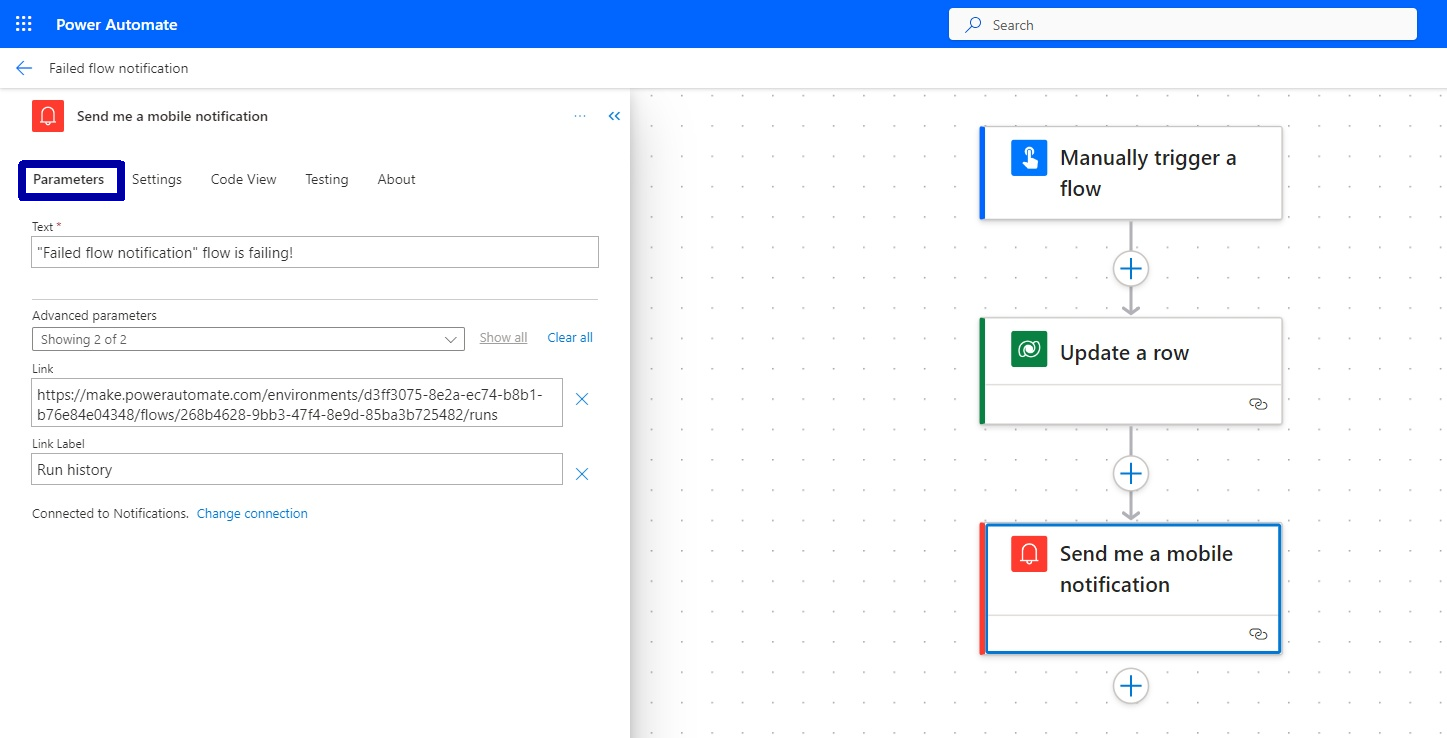Click into the Link Label field
Screen dimensions: 1447x738
tap(297, 469)
